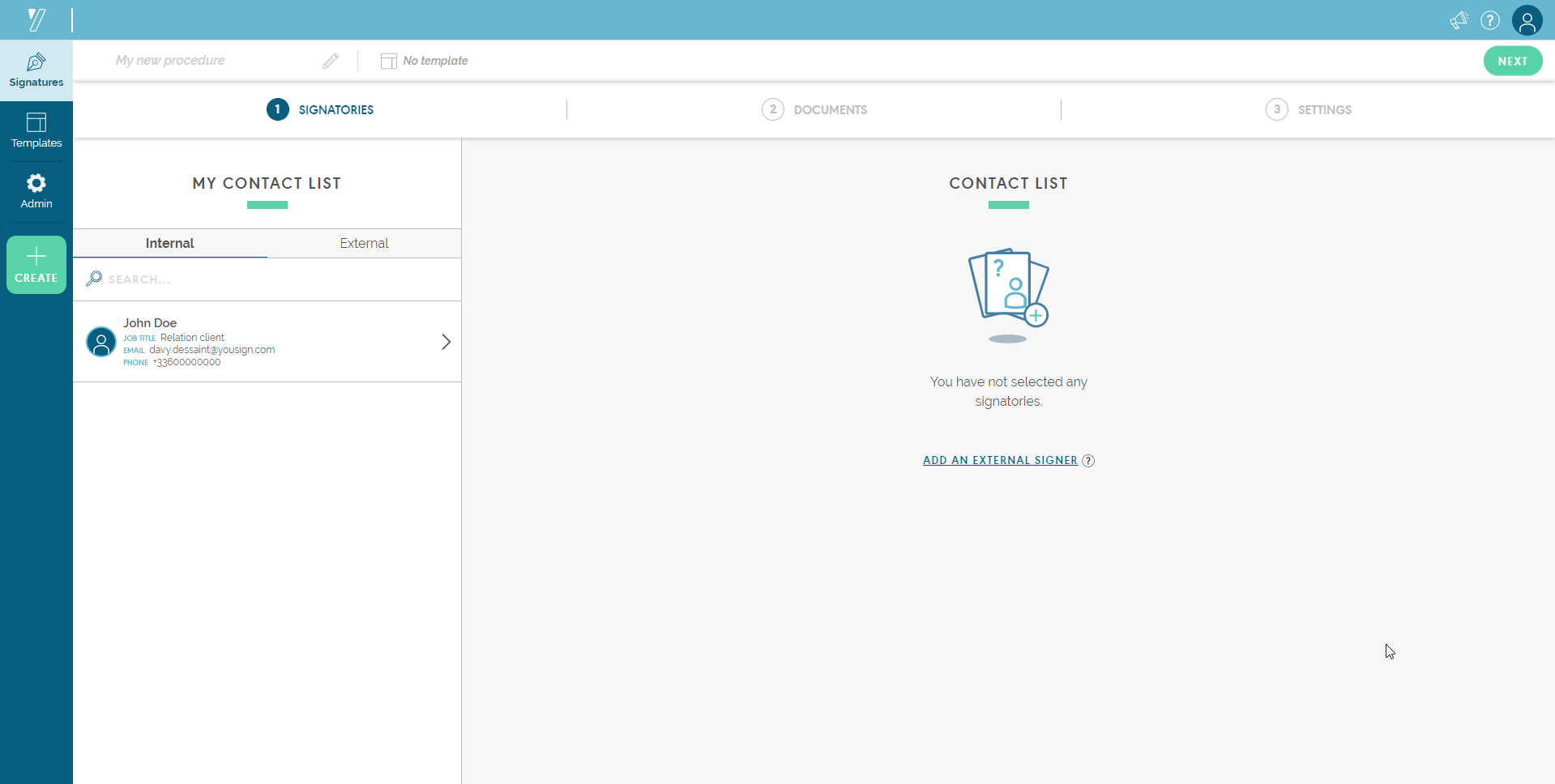The image size is (1555, 784).
Task: Open the Signatures sidebar section
Action: (36, 70)
